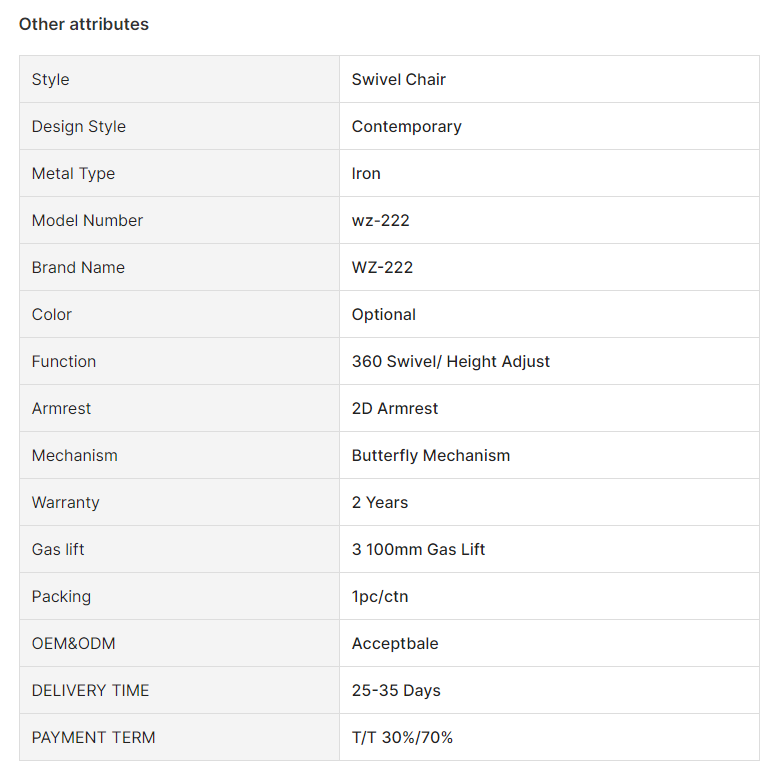Click the Brand Name value WZ-222
This screenshot has height=773, width=779.
tap(382, 267)
